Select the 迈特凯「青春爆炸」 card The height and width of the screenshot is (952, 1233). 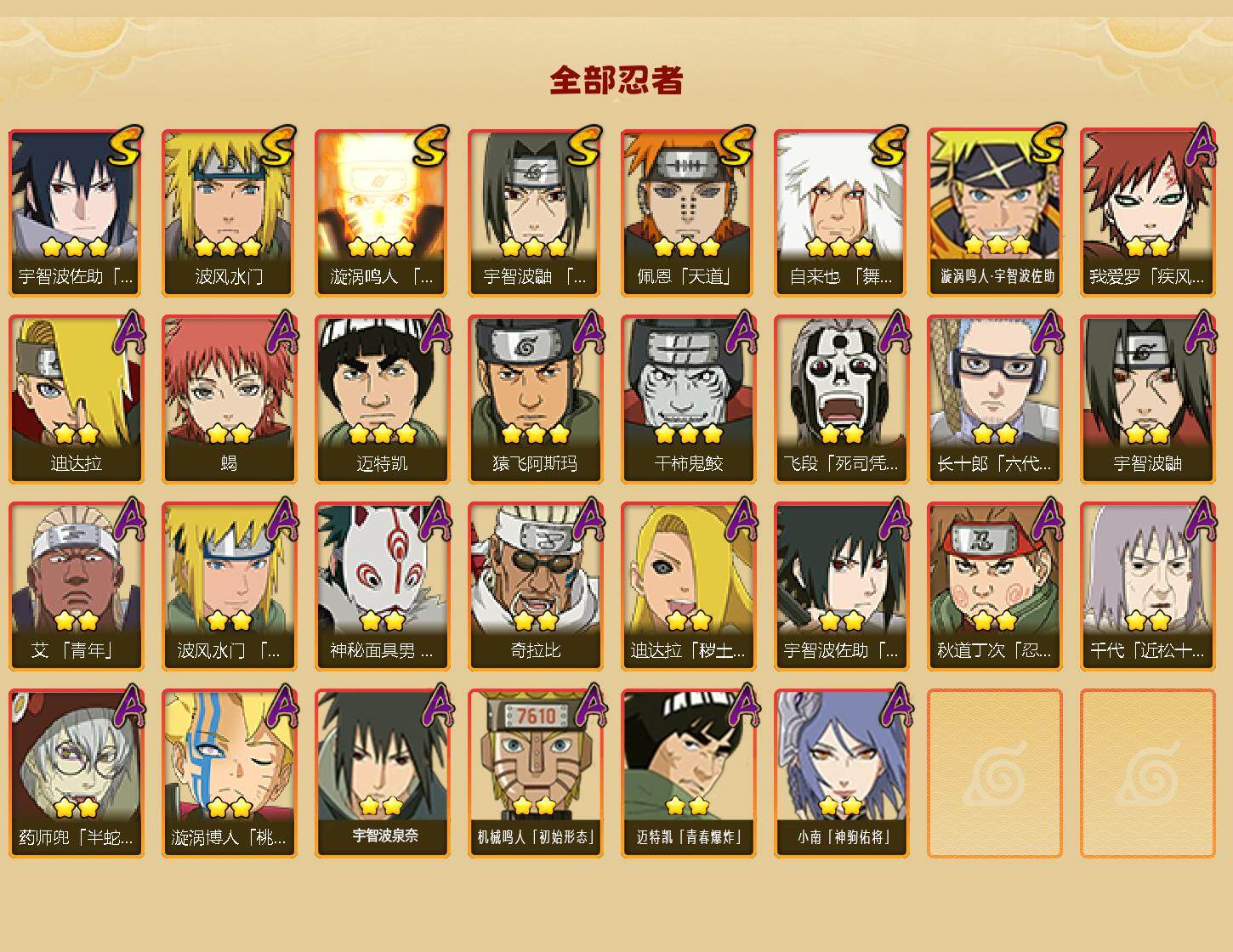point(688,773)
